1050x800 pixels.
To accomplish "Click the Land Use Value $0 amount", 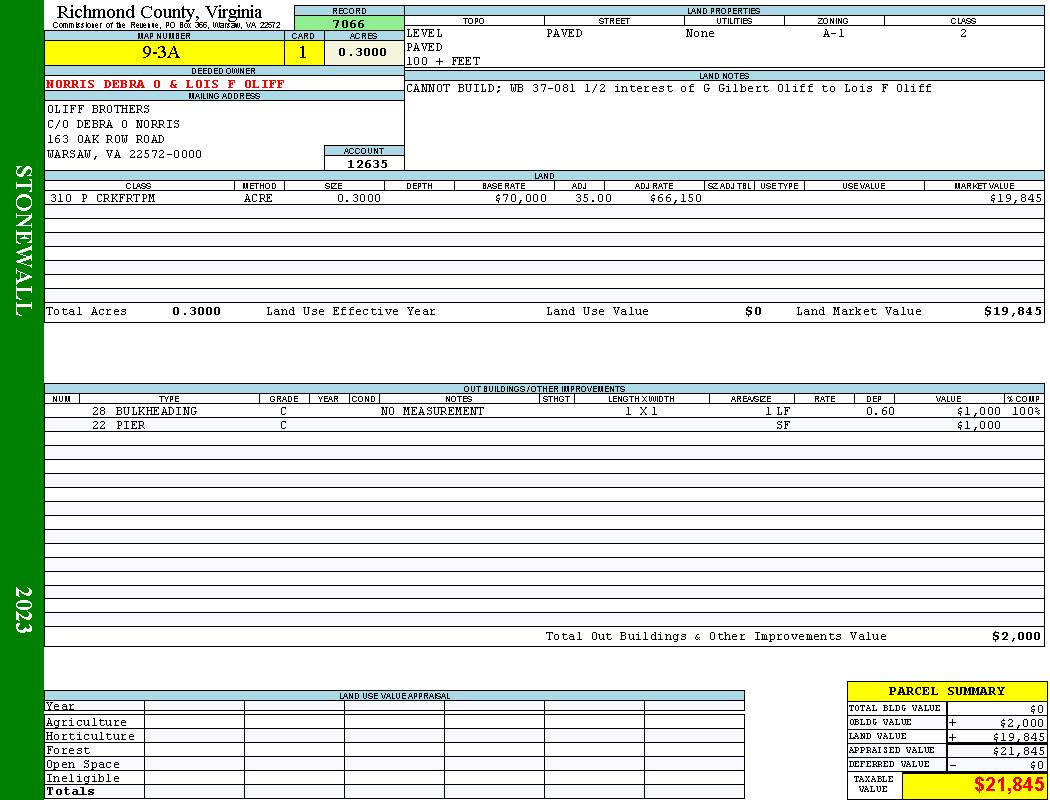I will tap(753, 311).
